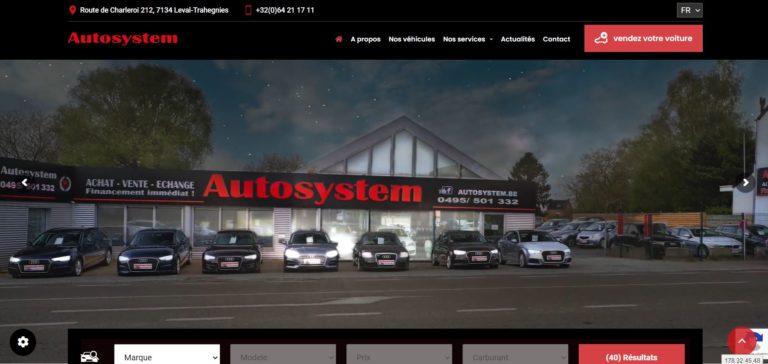Click the red phone icon
The width and height of the screenshot is (768, 364).
point(248,10)
